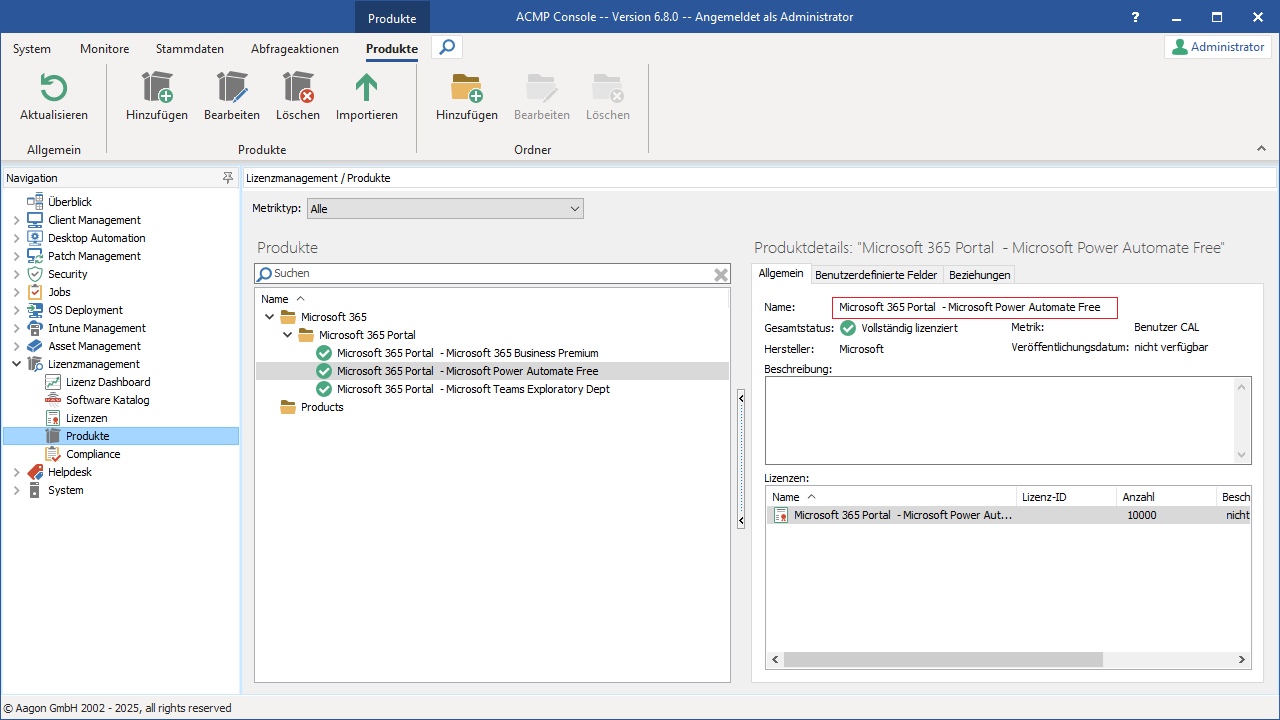Collapse the Lizenzmanagement navigation node
Screen dimensions: 1280x720
(16, 364)
